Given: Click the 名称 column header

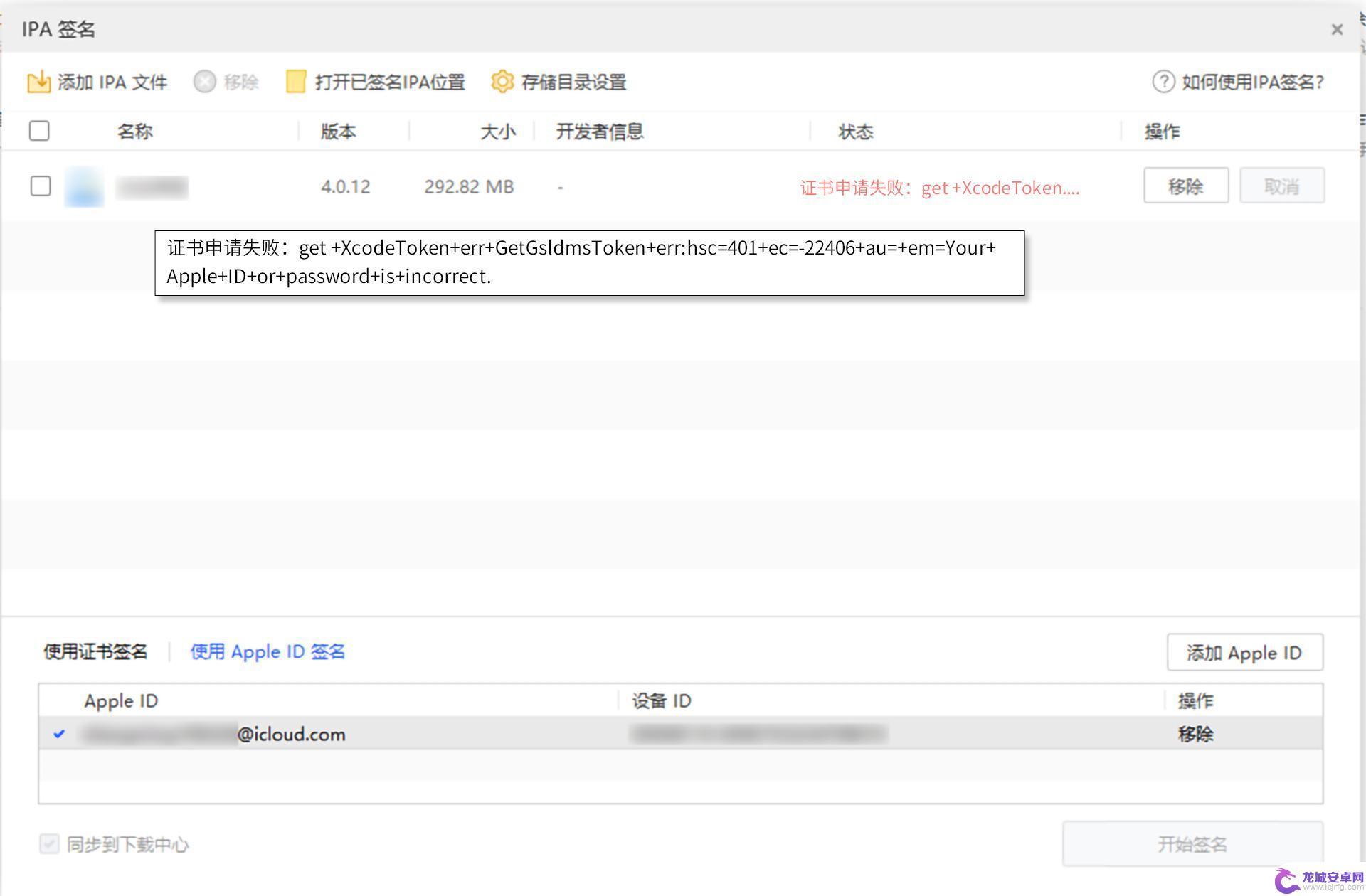Looking at the screenshot, I should click(134, 132).
